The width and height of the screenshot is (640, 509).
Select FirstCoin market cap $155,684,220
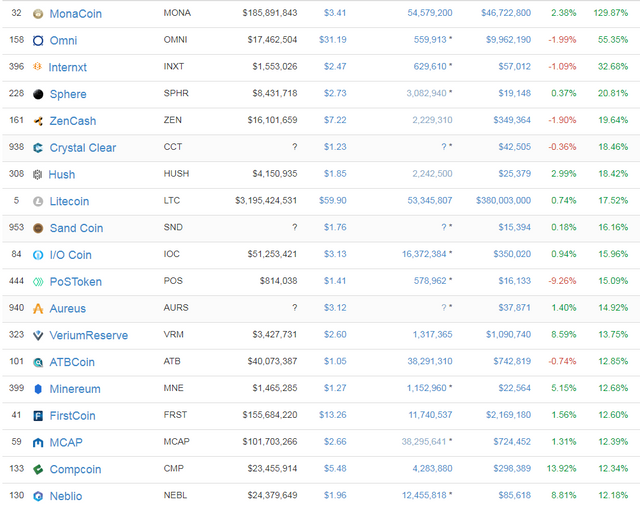click(x=270, y=415)
